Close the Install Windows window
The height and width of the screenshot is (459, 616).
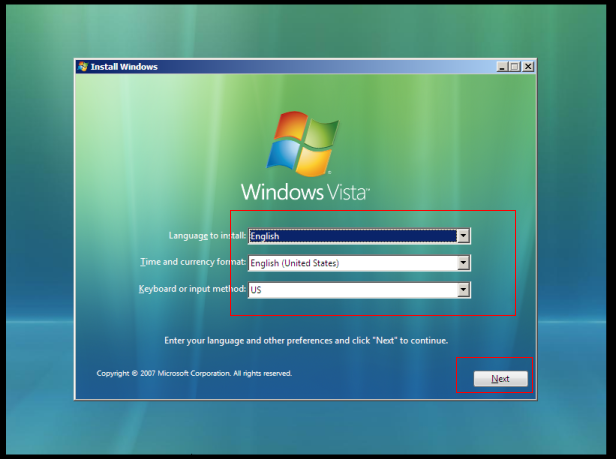coord(528,67)
